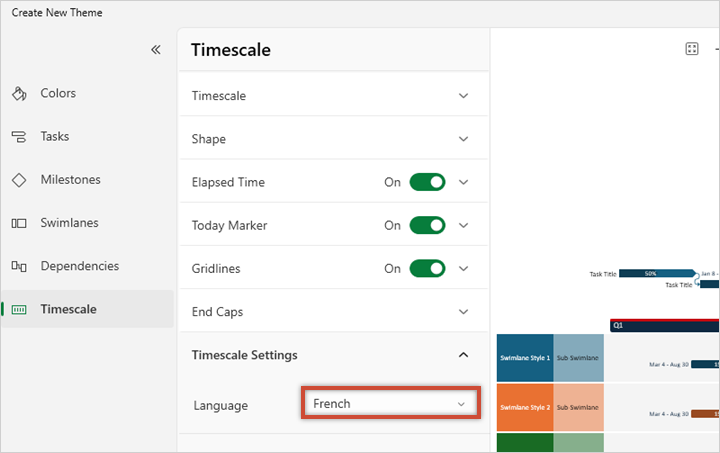720x453 pixels.
Task: Disable the Today Marker switch
Action: 427,225
